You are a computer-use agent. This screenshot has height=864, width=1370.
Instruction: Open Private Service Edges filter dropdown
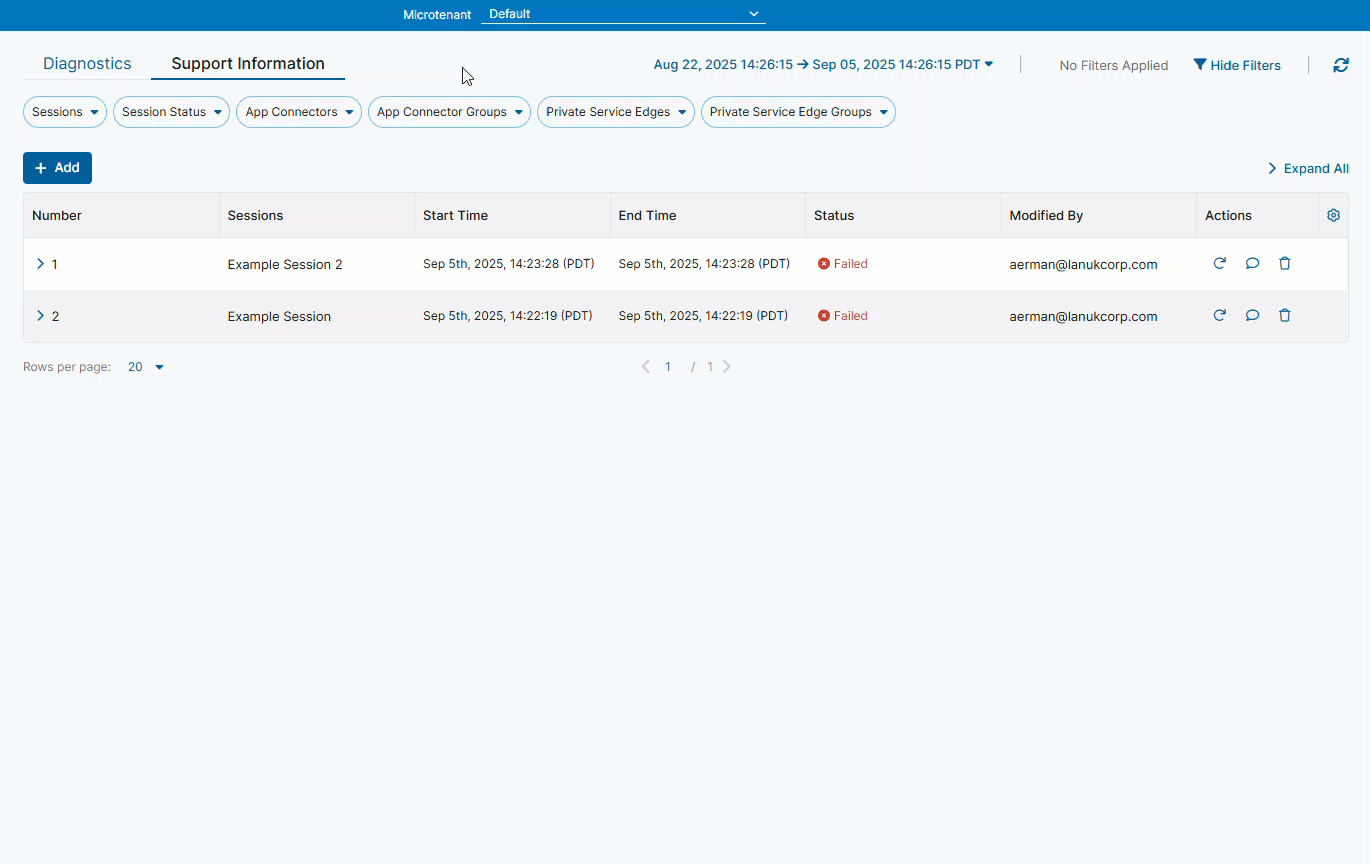(615, 112)
